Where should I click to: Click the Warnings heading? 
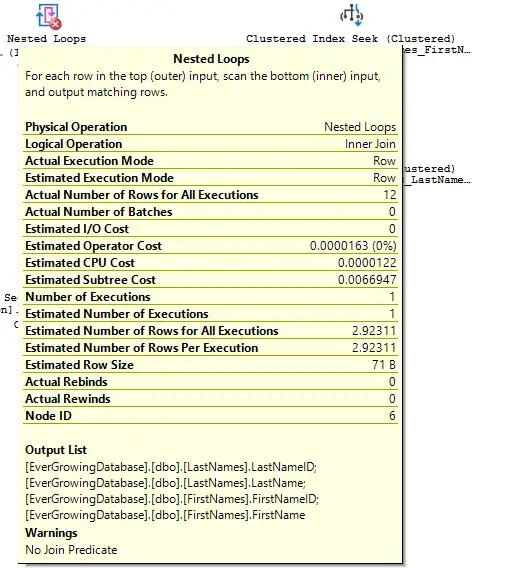[51, 533]
